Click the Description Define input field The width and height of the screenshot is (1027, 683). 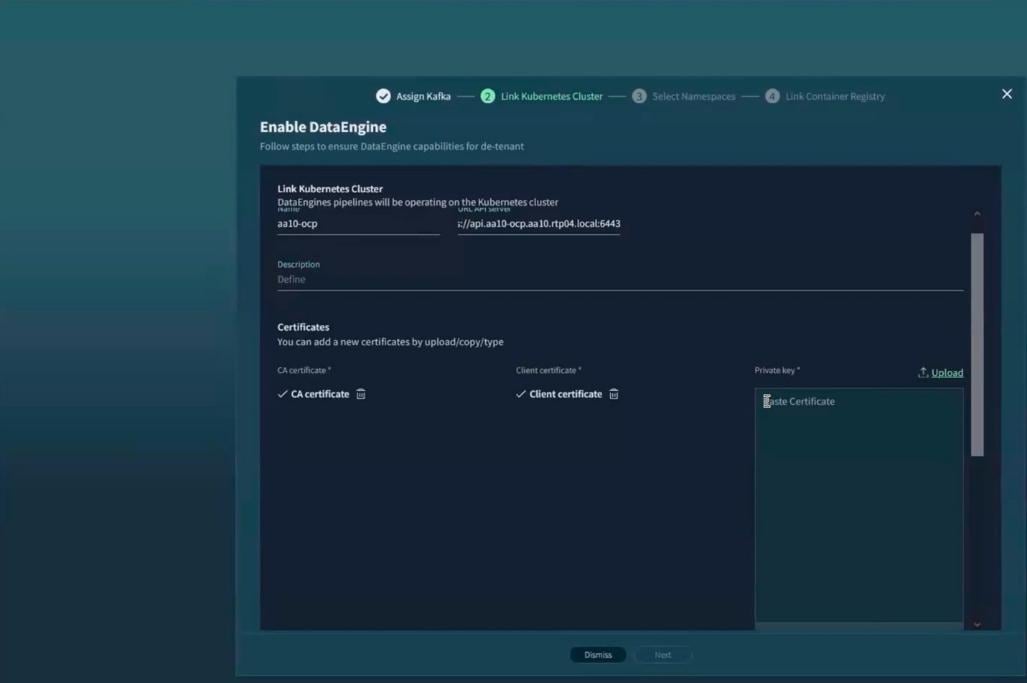(620, 280)
